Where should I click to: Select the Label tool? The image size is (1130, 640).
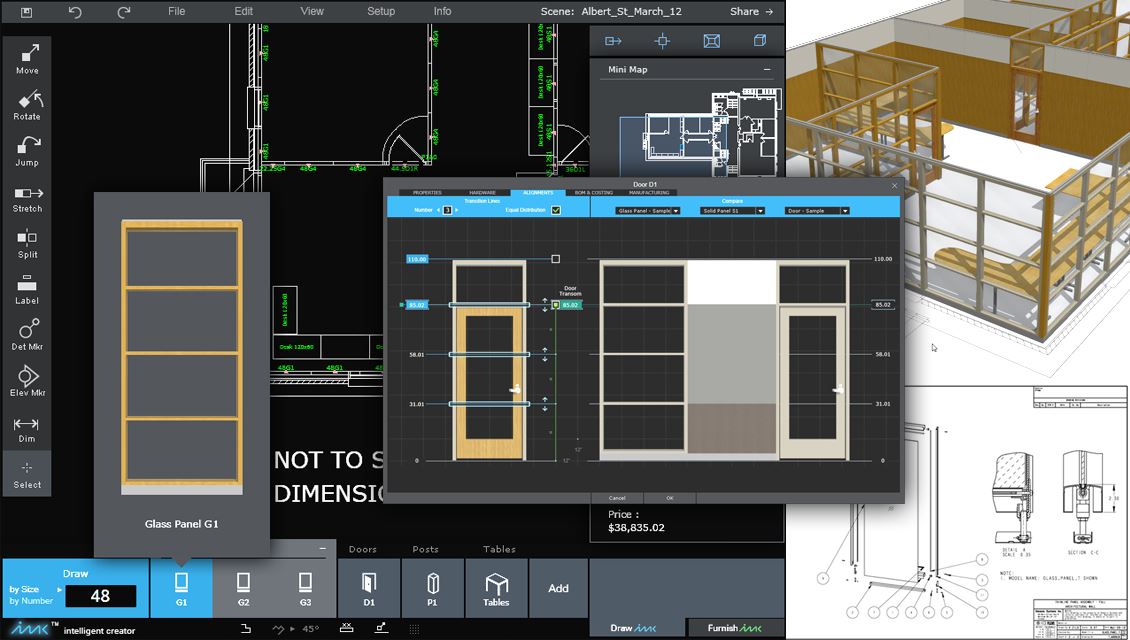(x=27, y=290)
